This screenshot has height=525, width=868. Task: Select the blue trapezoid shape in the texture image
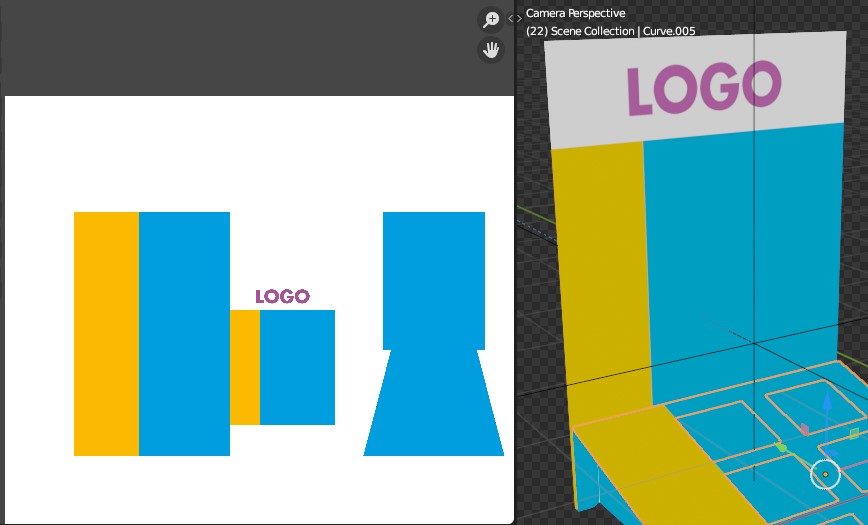433,403
